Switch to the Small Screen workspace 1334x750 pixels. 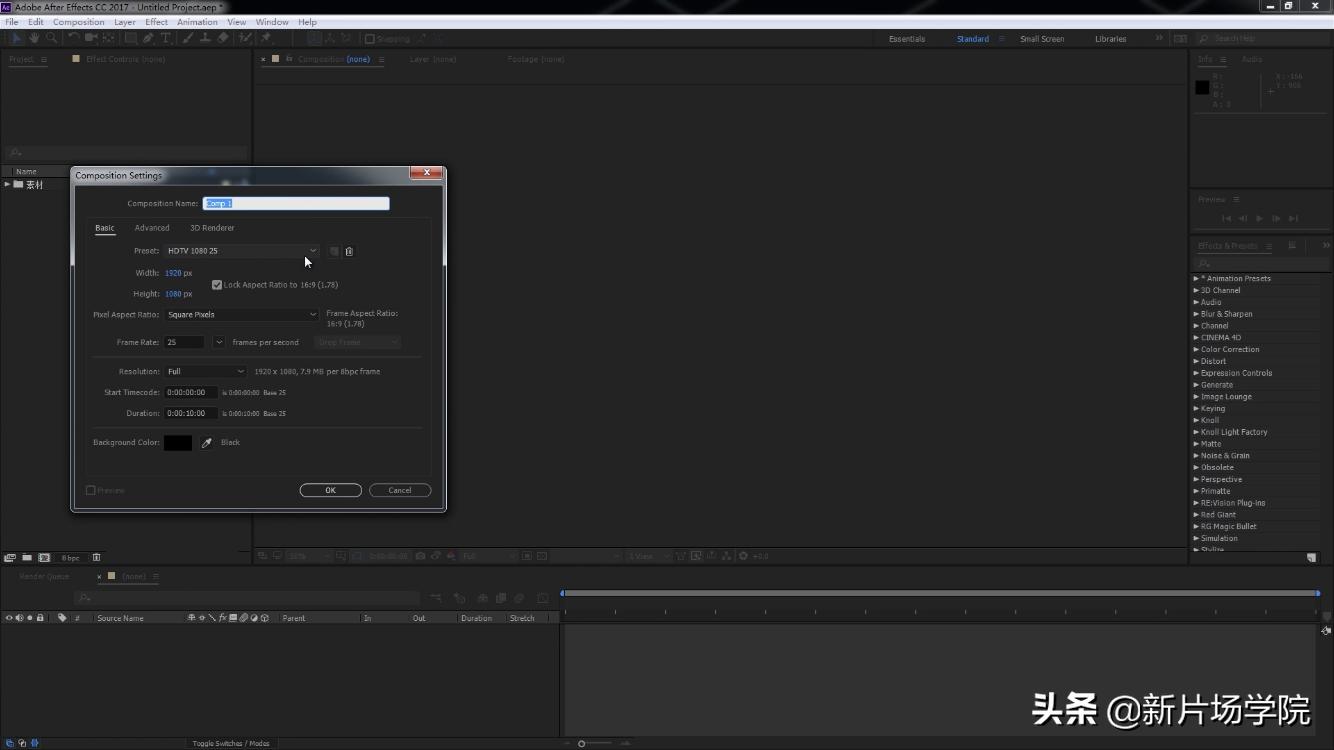pos(1042,39)
